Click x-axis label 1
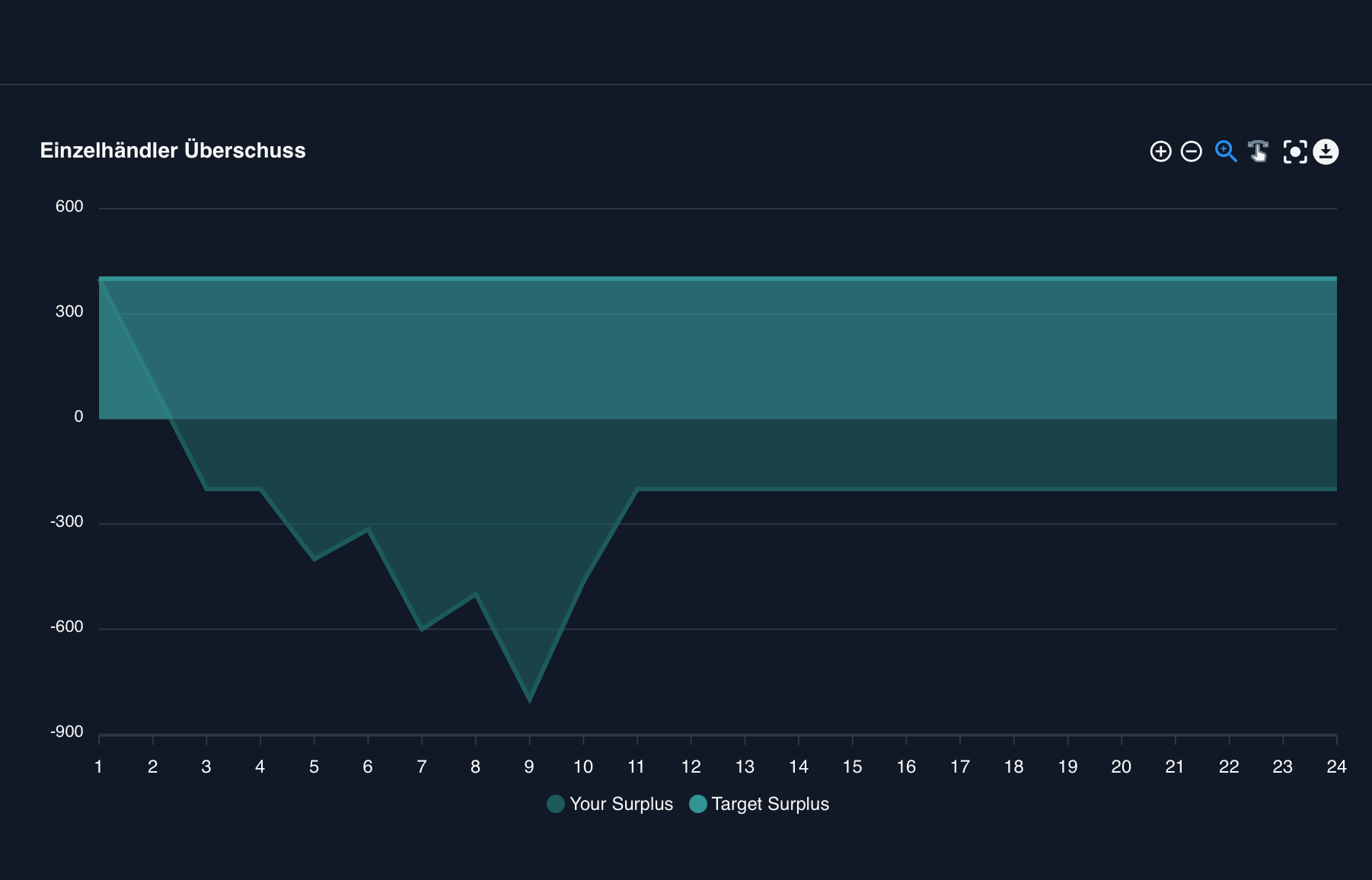Image resolution: width=1372 pixels, height=880 pixels. pos(99,767)
